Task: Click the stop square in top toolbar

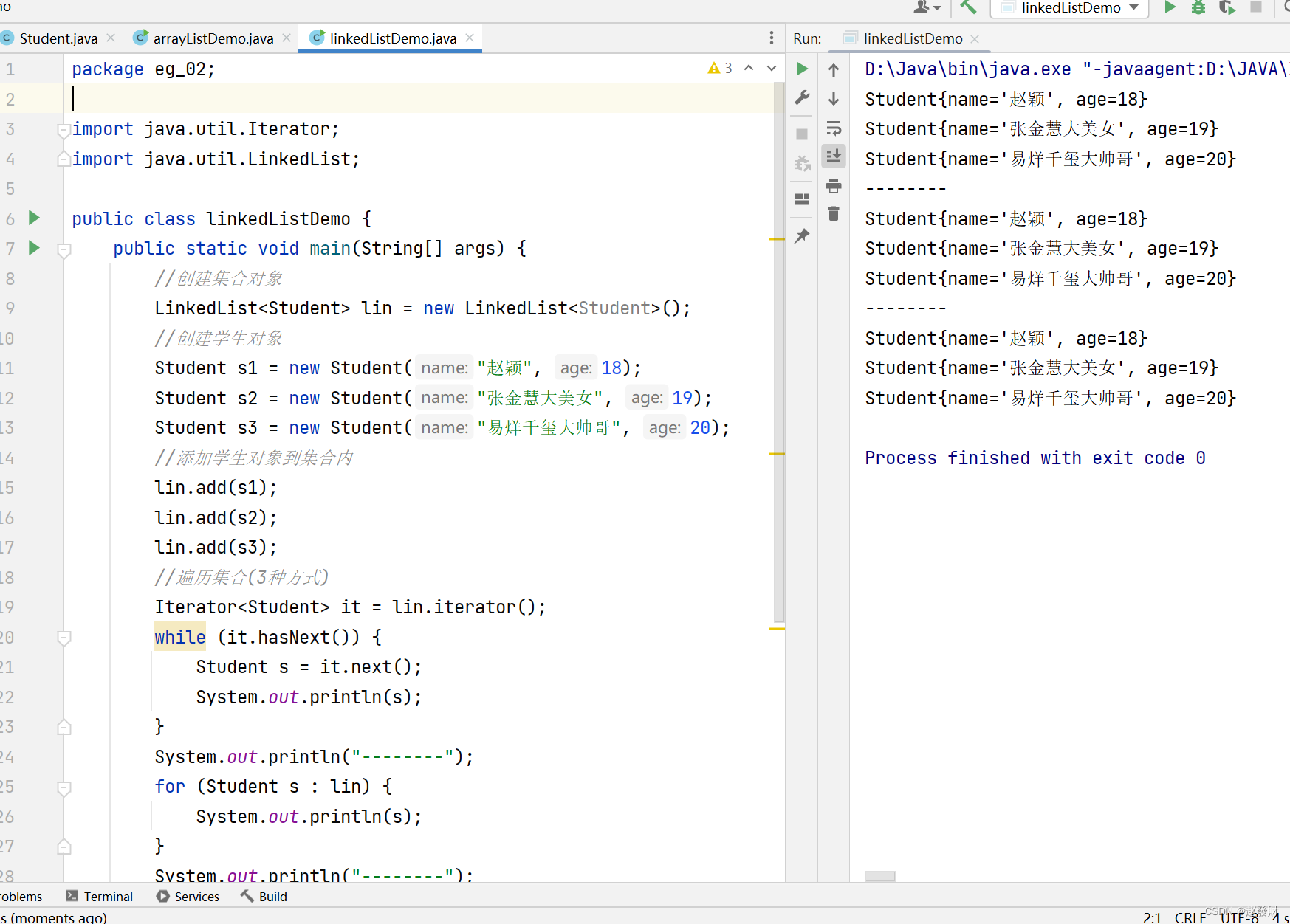Action: pyautogui.click(x=1256, y=7)
